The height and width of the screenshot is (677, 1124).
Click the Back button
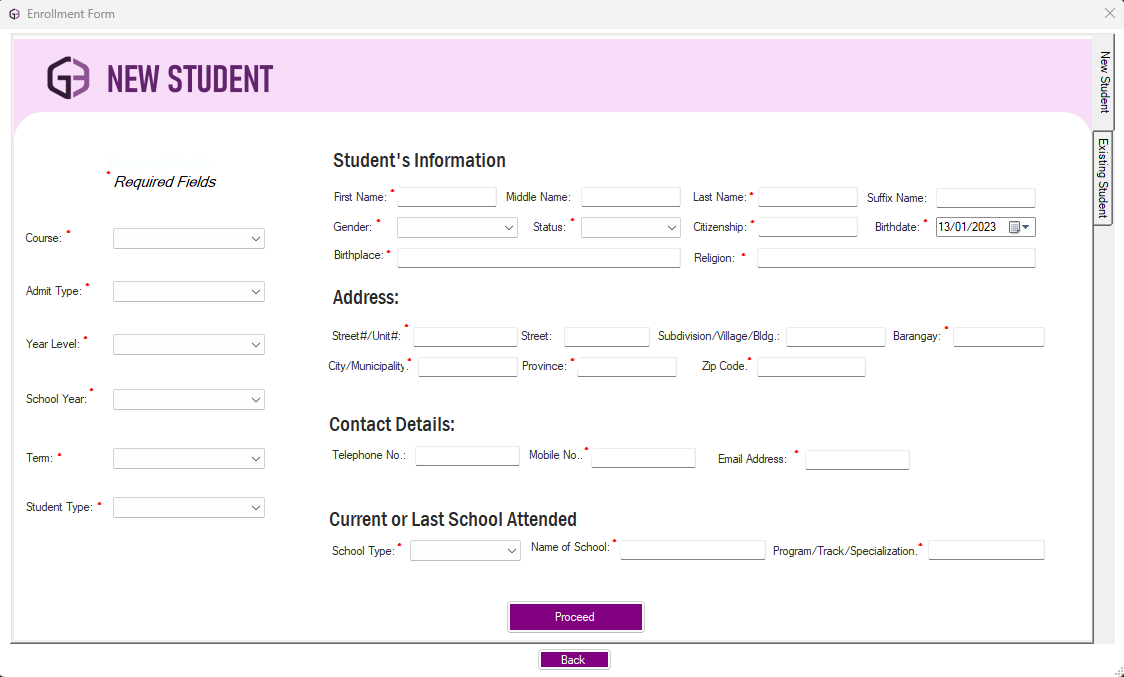[x=574, y=660]
